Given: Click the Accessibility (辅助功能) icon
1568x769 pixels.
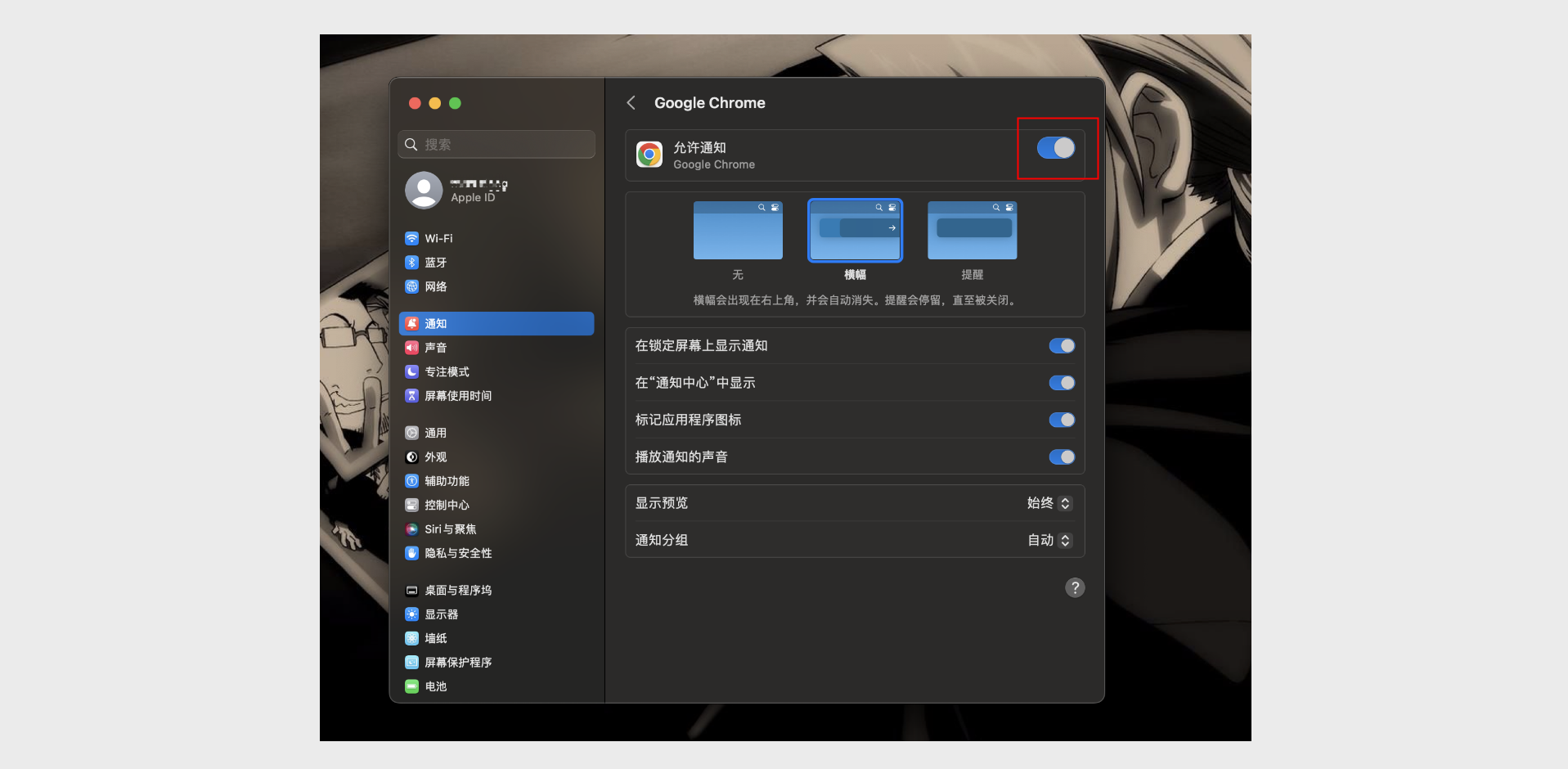Looking at the screenshot, I should pyautogui.click(x=412, y=481).
